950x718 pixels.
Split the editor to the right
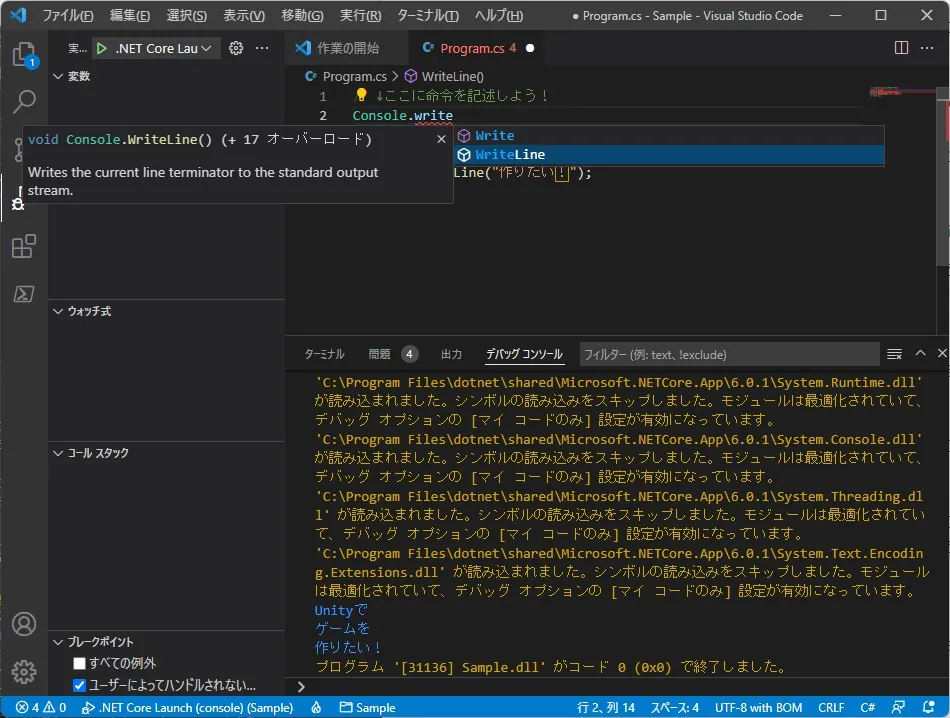(x=901, y=48)
